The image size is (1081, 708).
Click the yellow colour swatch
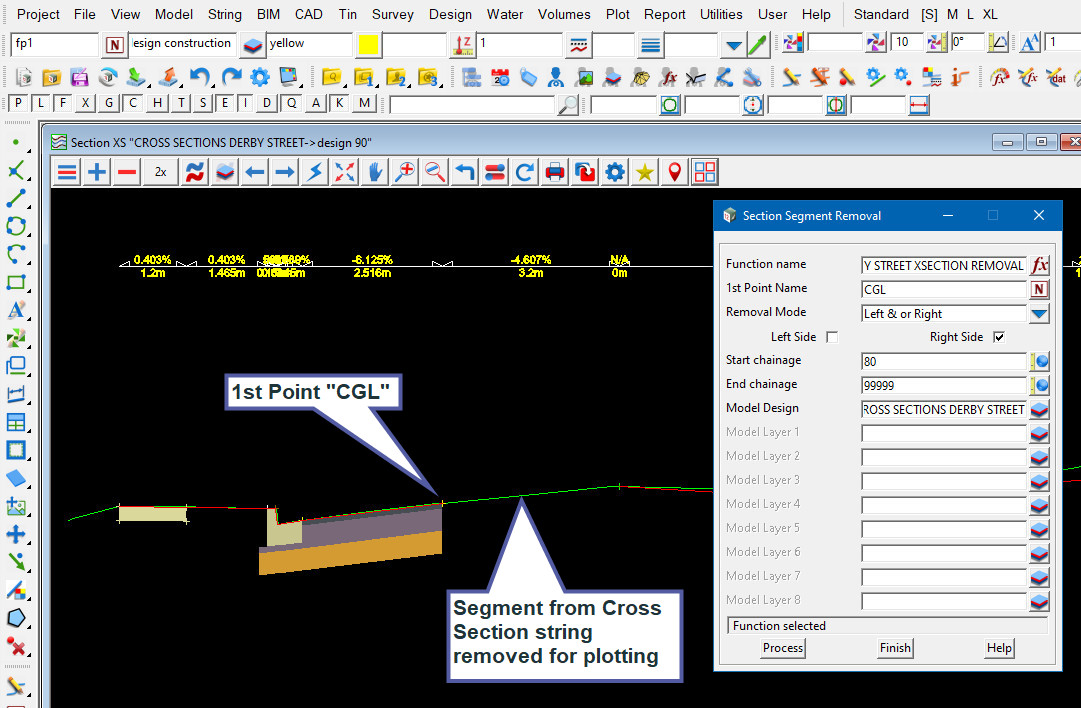(x=368, y=44)
